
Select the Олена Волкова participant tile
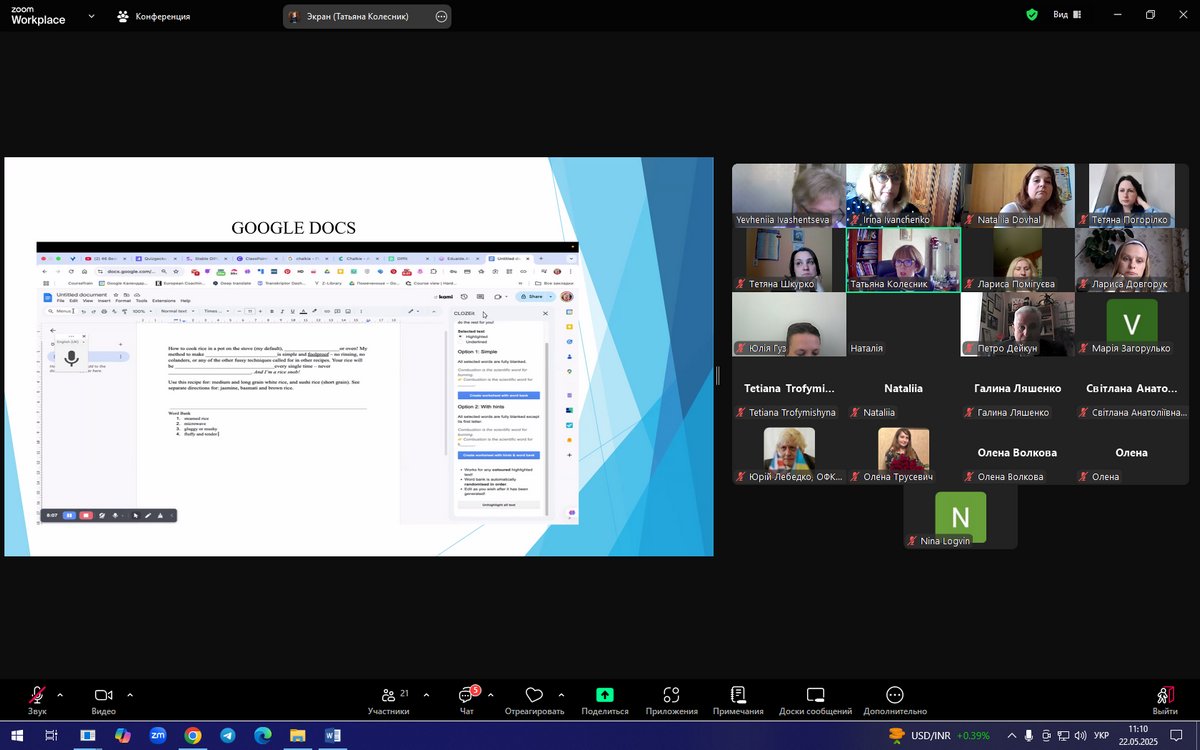(1018, 453)
